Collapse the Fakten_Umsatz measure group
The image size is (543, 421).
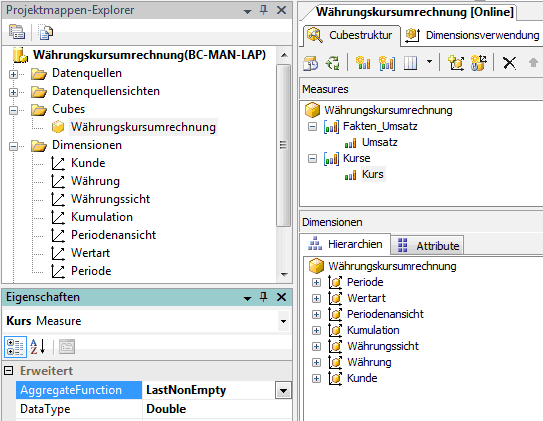click(x=312, y=127)
